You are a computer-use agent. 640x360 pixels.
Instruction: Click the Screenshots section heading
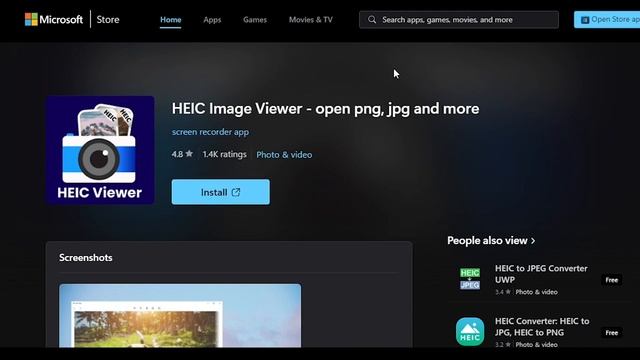coord(86,258)
